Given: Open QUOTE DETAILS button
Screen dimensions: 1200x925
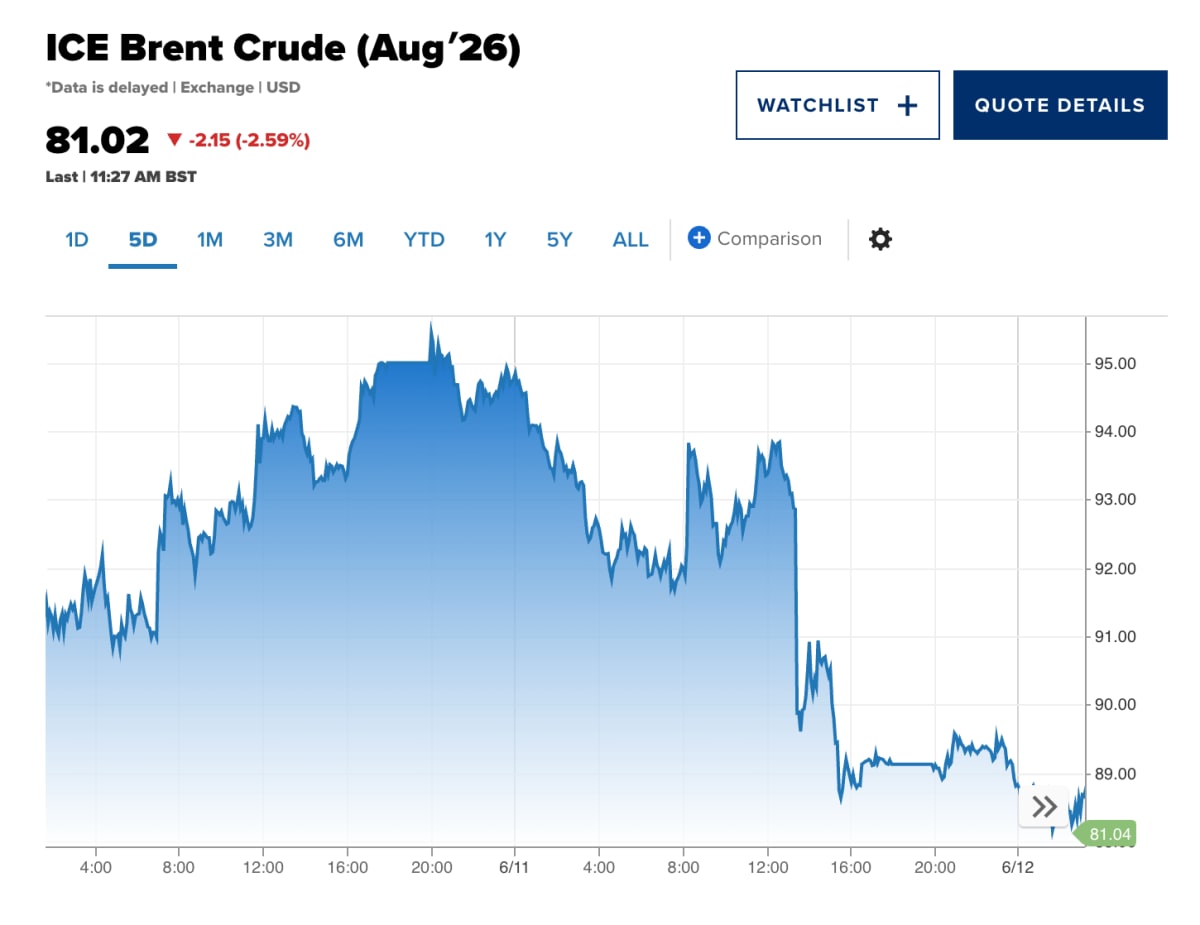Looking at the screenshot, I should (x=1060, y=105).
